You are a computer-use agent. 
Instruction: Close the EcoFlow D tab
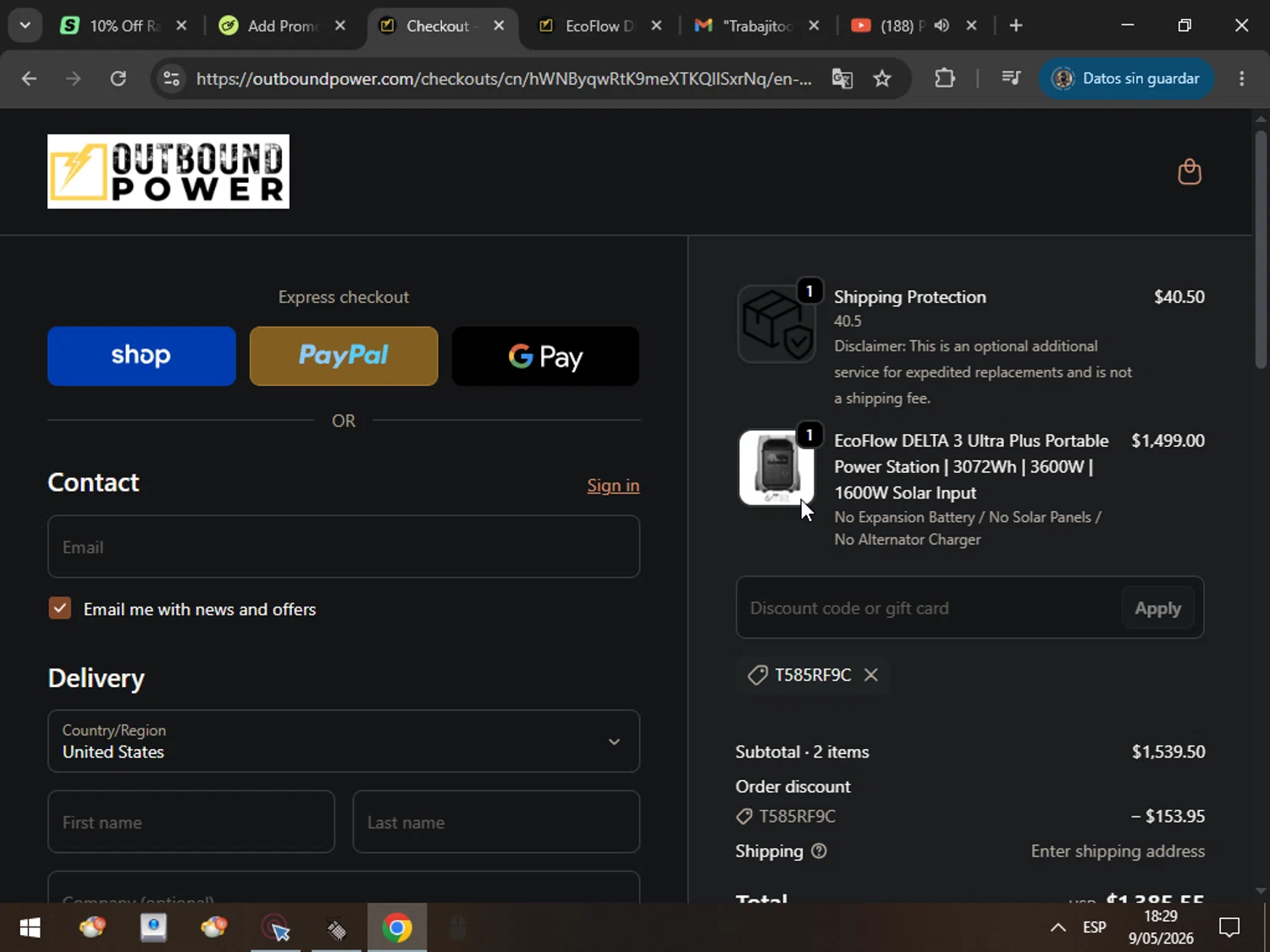(x=656, y=25)
